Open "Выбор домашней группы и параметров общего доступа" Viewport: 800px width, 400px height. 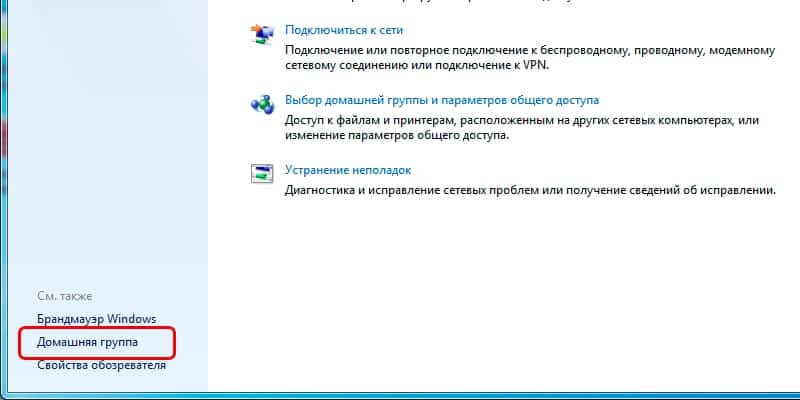[x=442, y=100]
